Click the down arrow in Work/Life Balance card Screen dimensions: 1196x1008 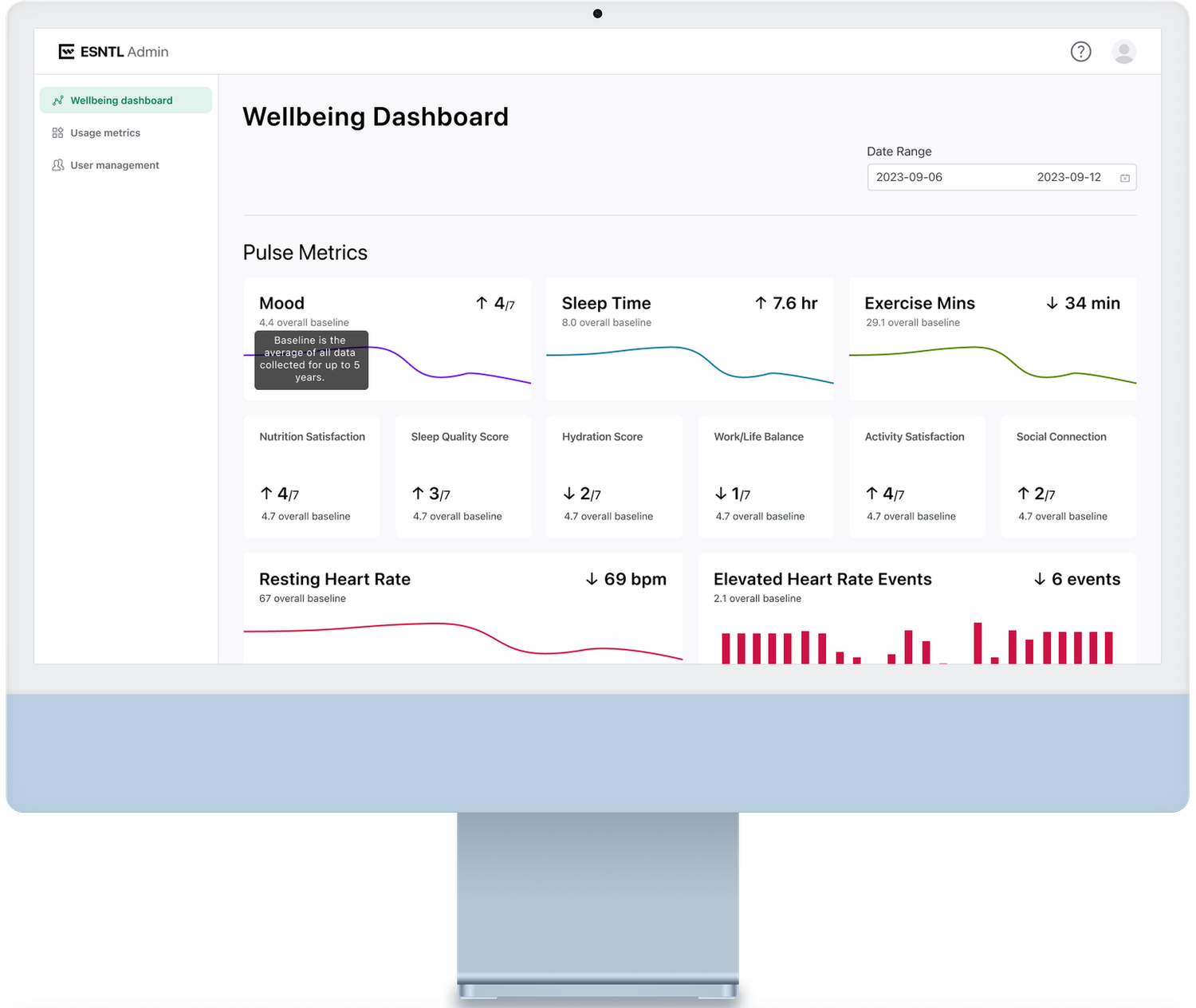(720, 494)
